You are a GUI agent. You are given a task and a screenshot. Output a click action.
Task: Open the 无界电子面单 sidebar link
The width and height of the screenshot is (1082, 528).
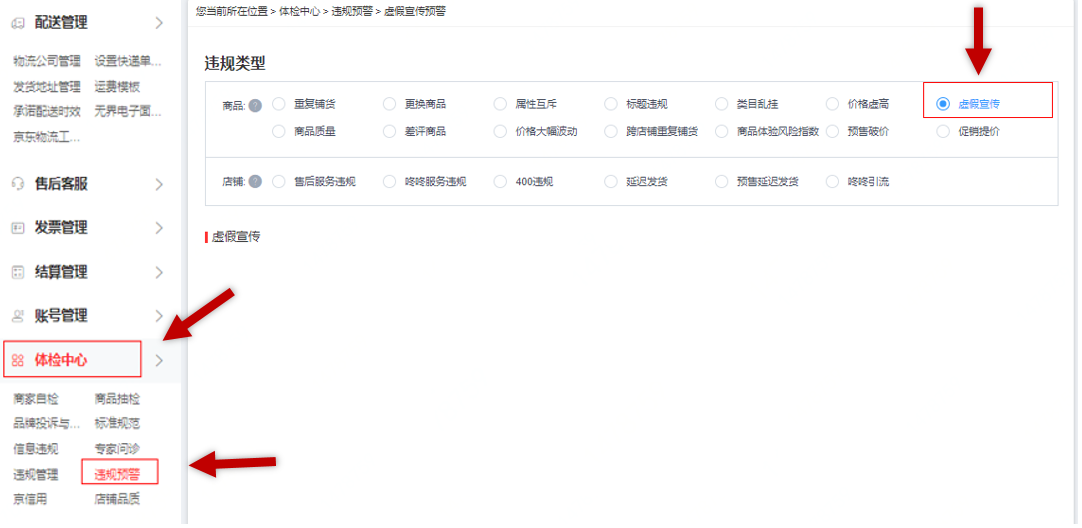(x=128, y=111)
